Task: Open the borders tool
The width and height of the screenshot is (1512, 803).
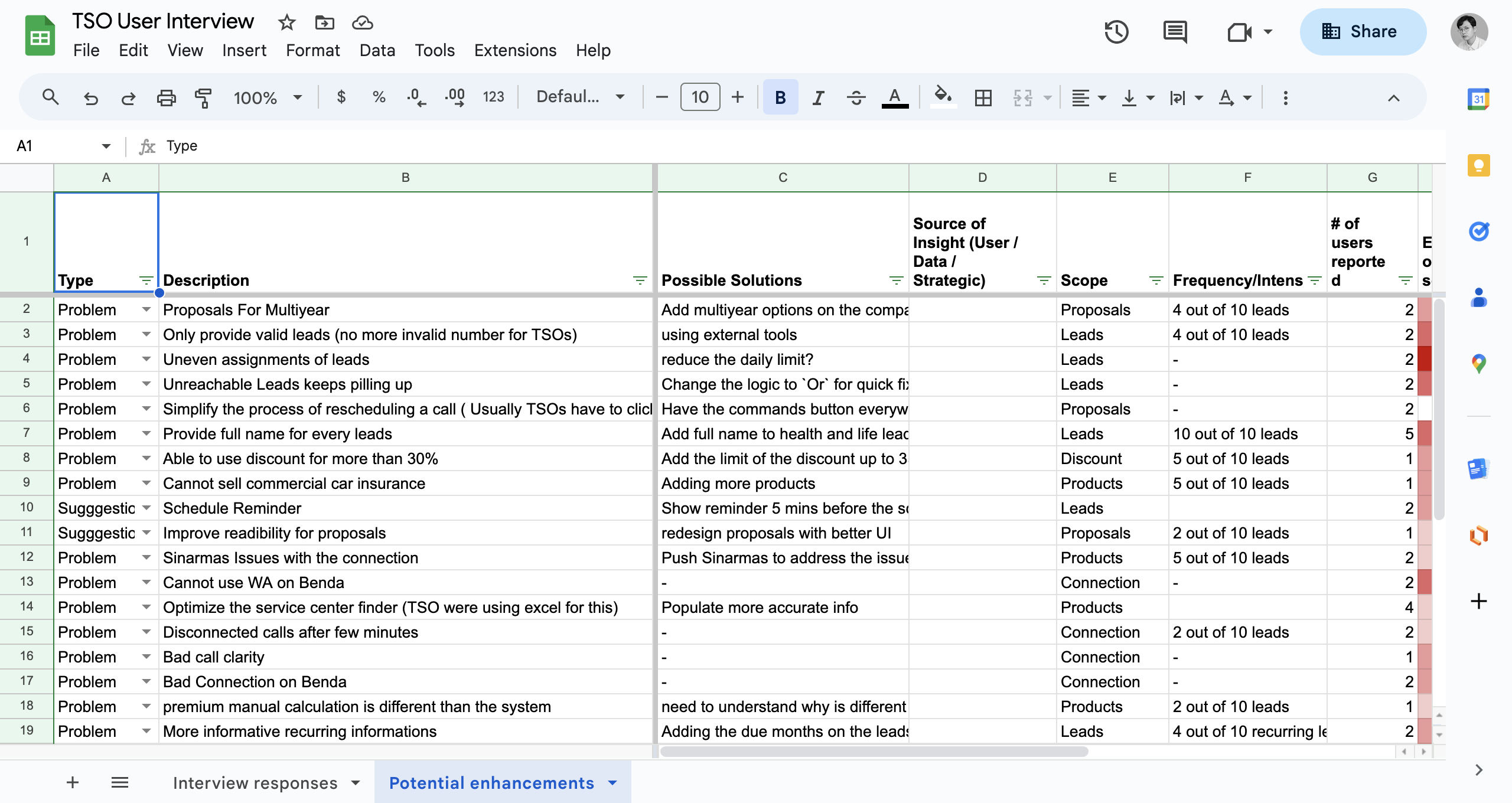Action: tap(983, 97)
